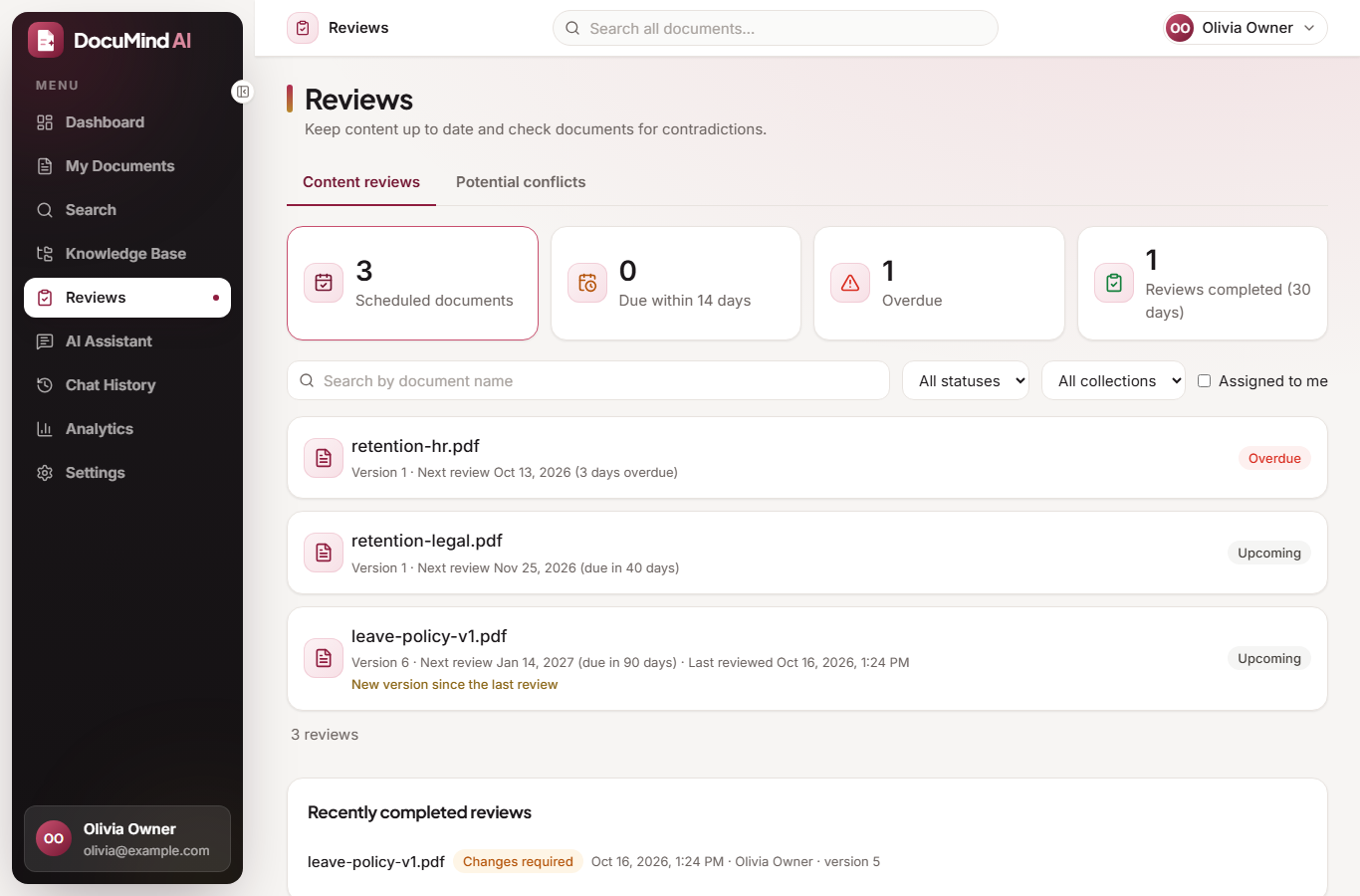Open the All statuses dropdown
Image resolution: width=1360 pixels, height=896 pixels.
pyautogui.click(x=966, y=380)
